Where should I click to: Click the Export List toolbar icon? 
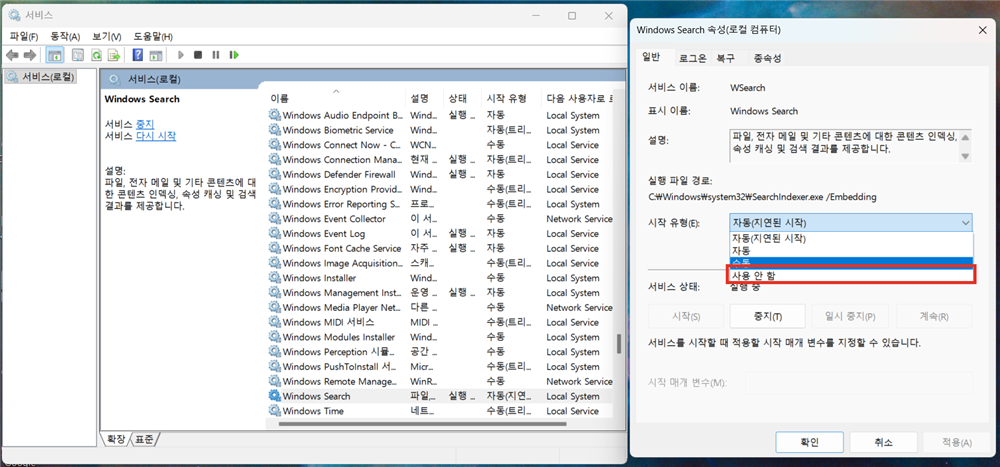tap(114, 56)
